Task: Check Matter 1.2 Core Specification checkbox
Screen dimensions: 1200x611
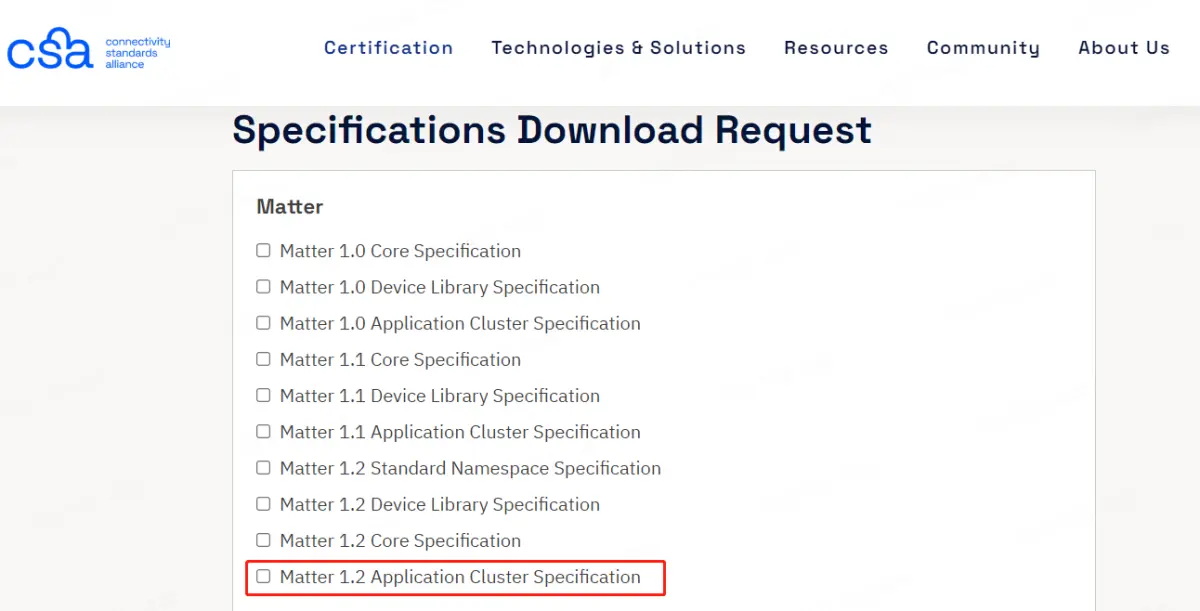Action: tap(263, 540)
